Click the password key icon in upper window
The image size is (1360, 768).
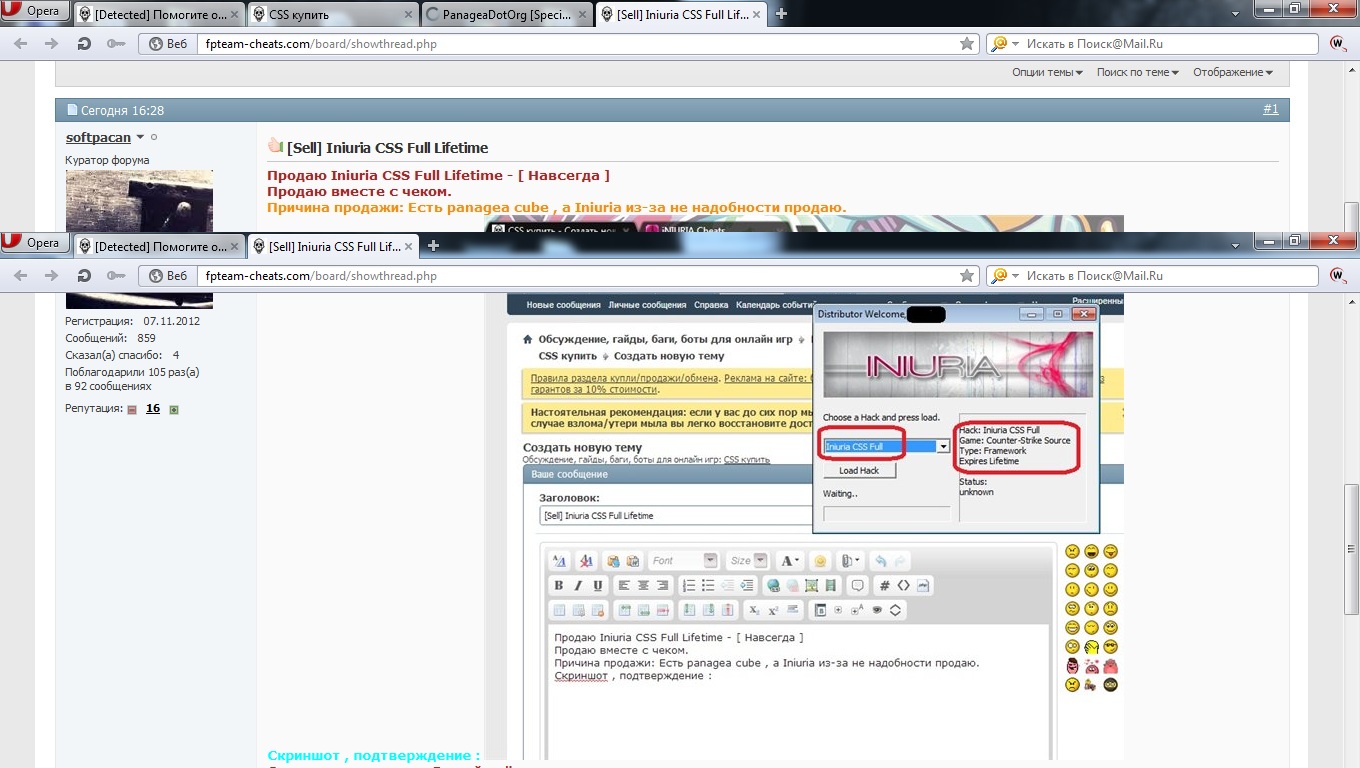116,44
